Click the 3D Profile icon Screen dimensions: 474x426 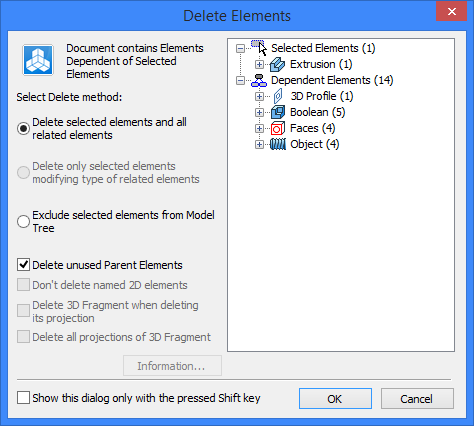click(x=278, y=96)
